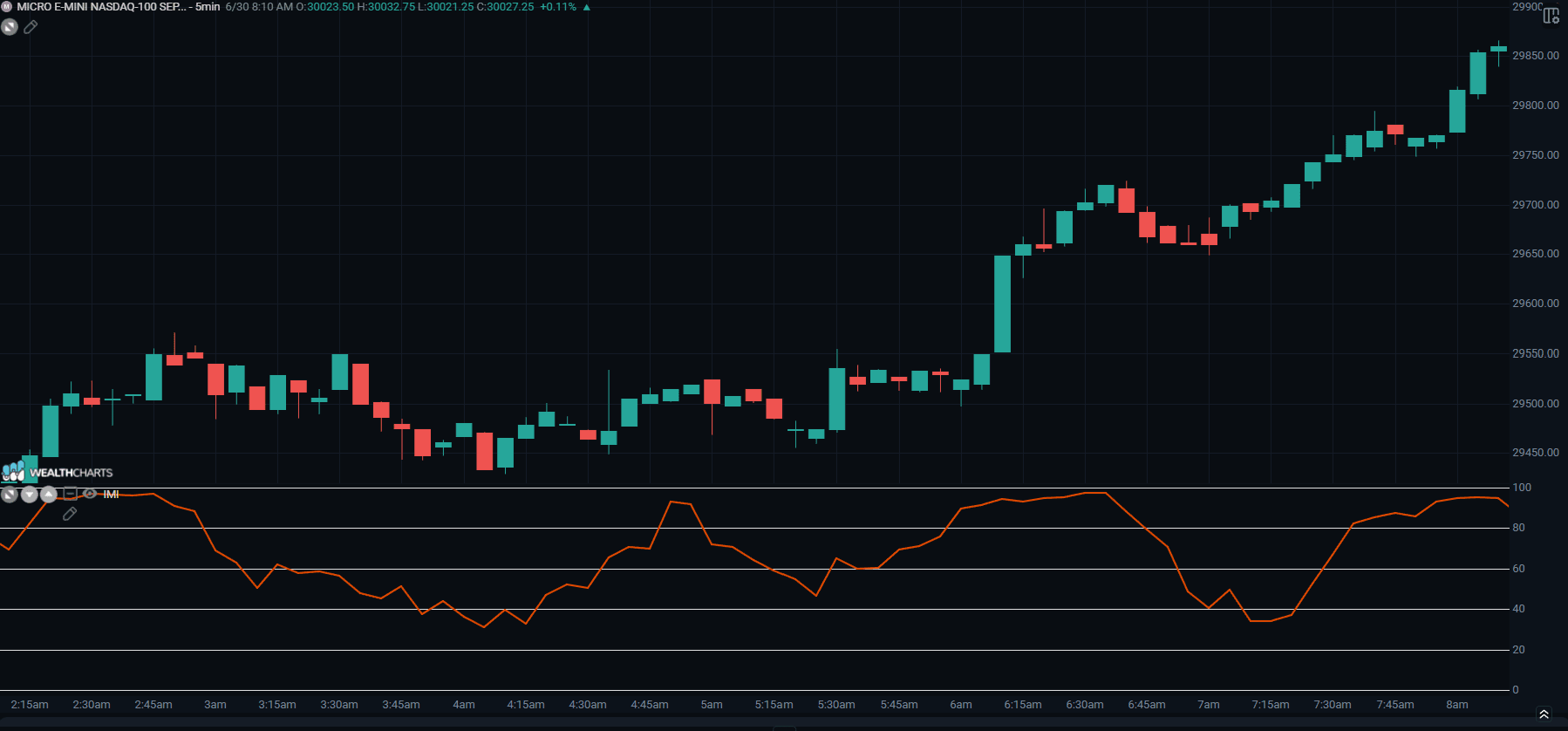Click the 6:30am time axis label
1568x731 pixels.
tap(1085, 705)
